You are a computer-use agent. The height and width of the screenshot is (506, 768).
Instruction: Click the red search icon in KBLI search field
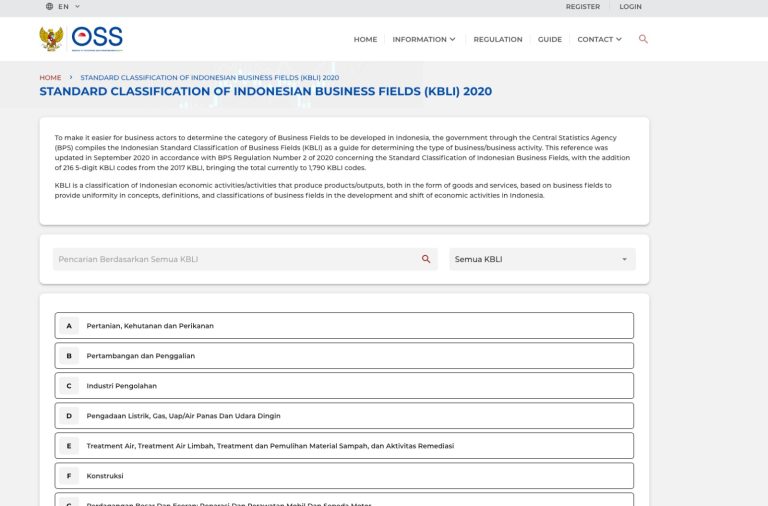[426, 259]
